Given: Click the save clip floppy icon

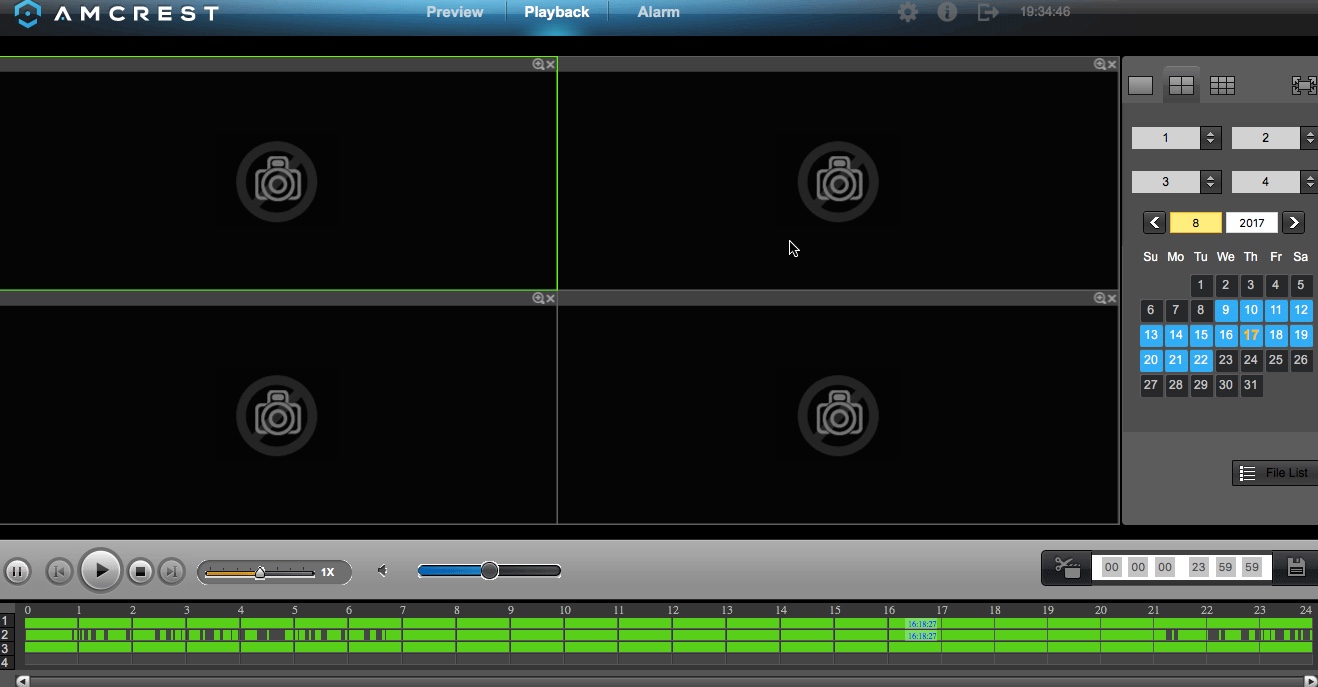Looking at the screenshot, I should [1296, 568].
